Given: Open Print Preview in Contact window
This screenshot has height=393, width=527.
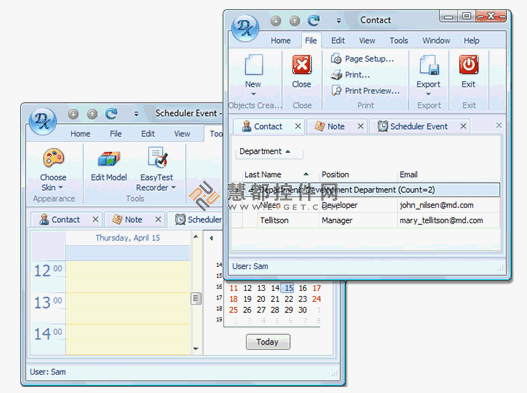Looking at the screenshot, I should coord(365,91).
